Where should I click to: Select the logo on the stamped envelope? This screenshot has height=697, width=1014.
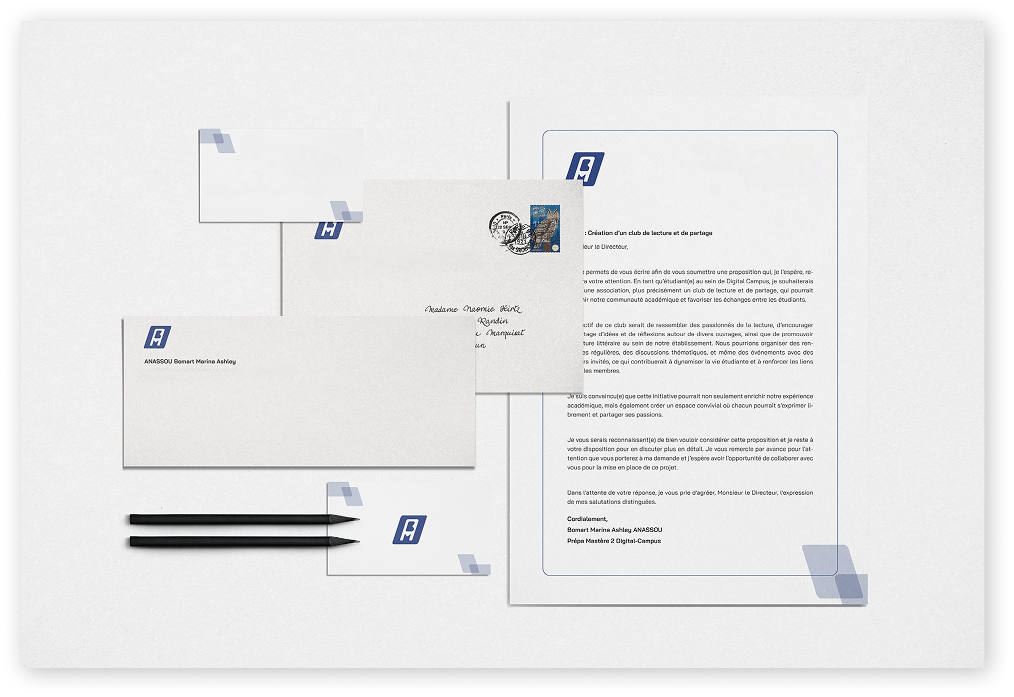tap(328, 229)
